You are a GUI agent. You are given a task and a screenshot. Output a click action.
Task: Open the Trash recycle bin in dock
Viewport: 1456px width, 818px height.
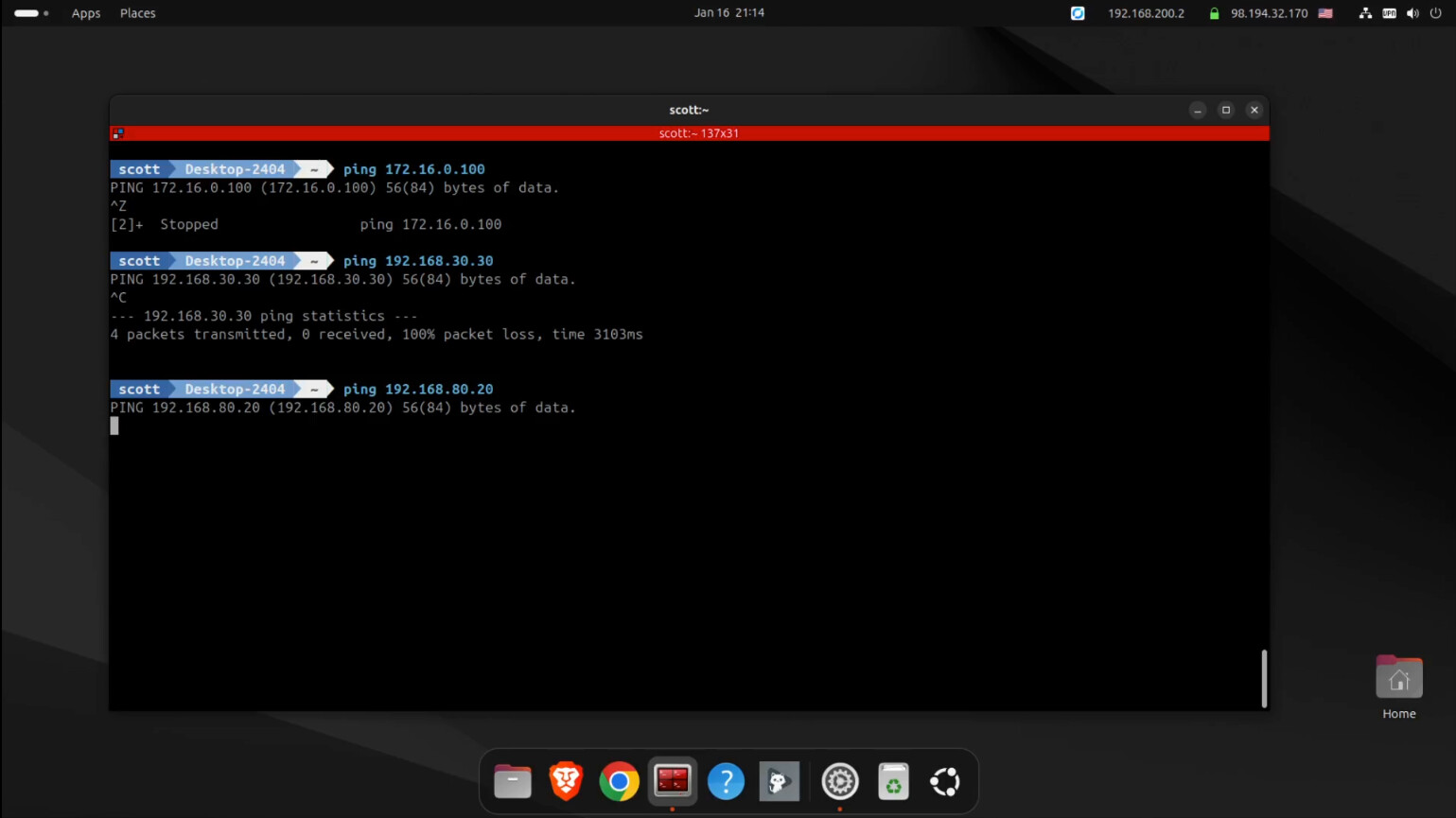pyautogui.click(x=892, y=781)
